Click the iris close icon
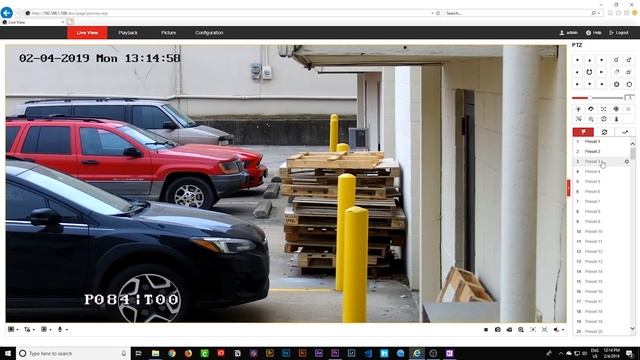This screenshot has height=360, width=640. coord(629,84)
